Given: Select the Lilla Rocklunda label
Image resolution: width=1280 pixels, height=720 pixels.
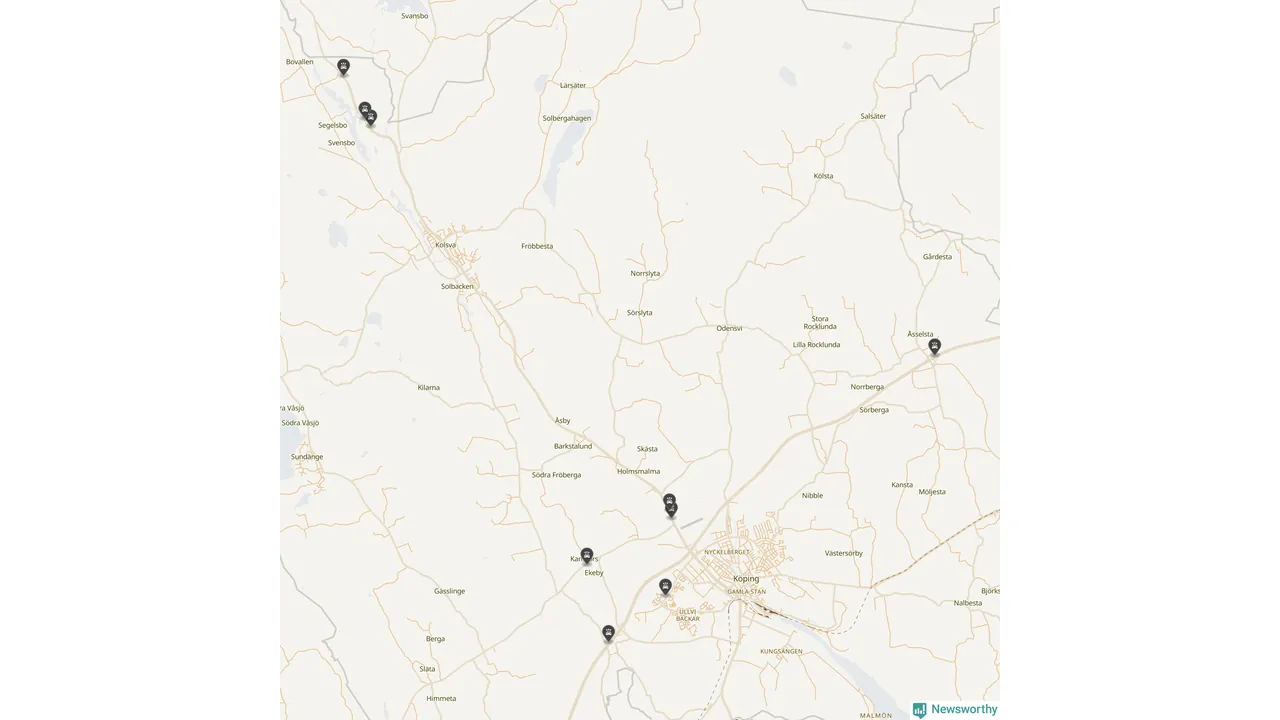Looking at the screenshot, I should (x=816, y=345).
